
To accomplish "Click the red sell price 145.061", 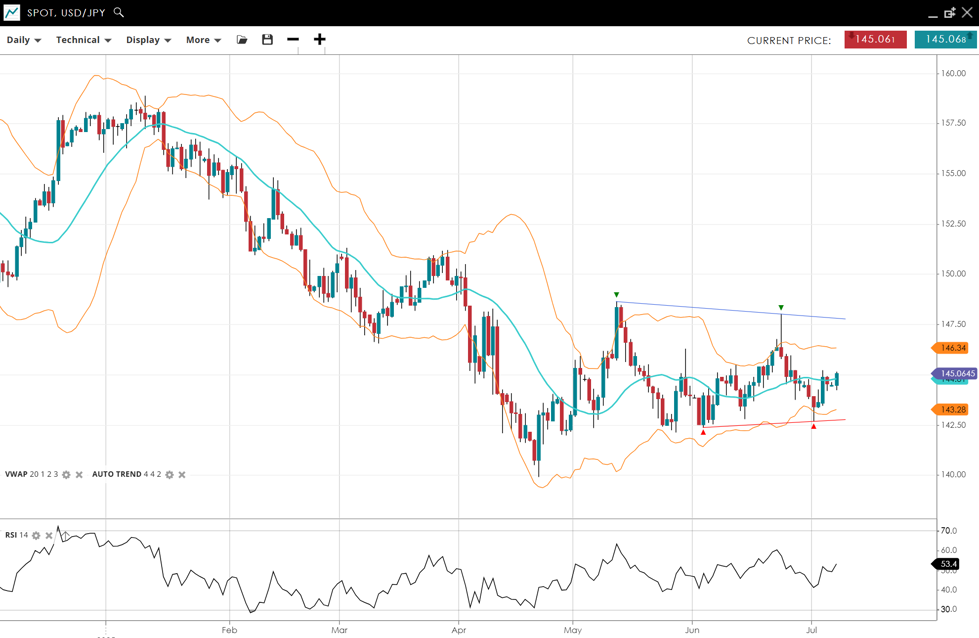I will (x=875, y=40).
